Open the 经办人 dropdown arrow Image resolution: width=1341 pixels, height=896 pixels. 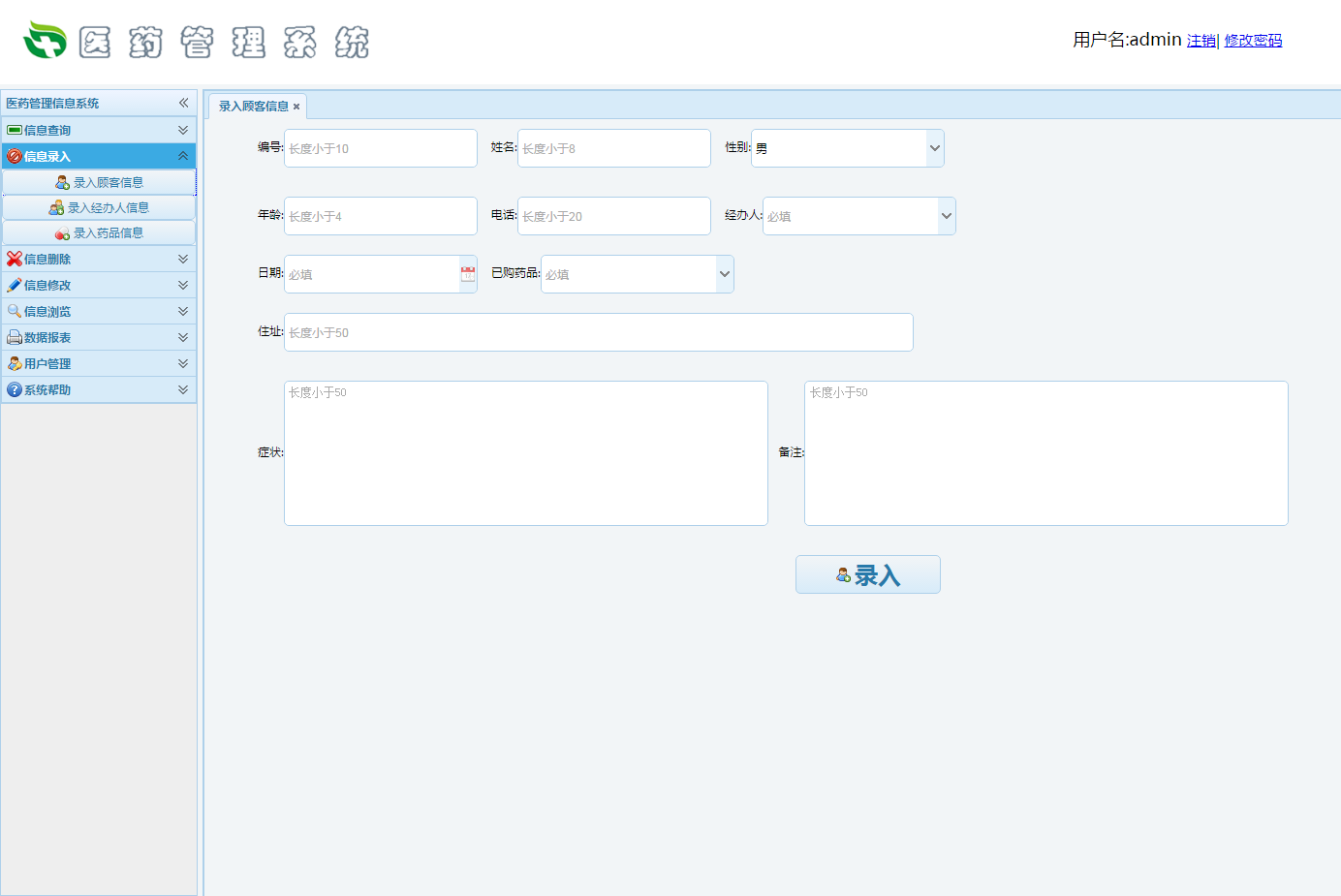pos(947,216)
